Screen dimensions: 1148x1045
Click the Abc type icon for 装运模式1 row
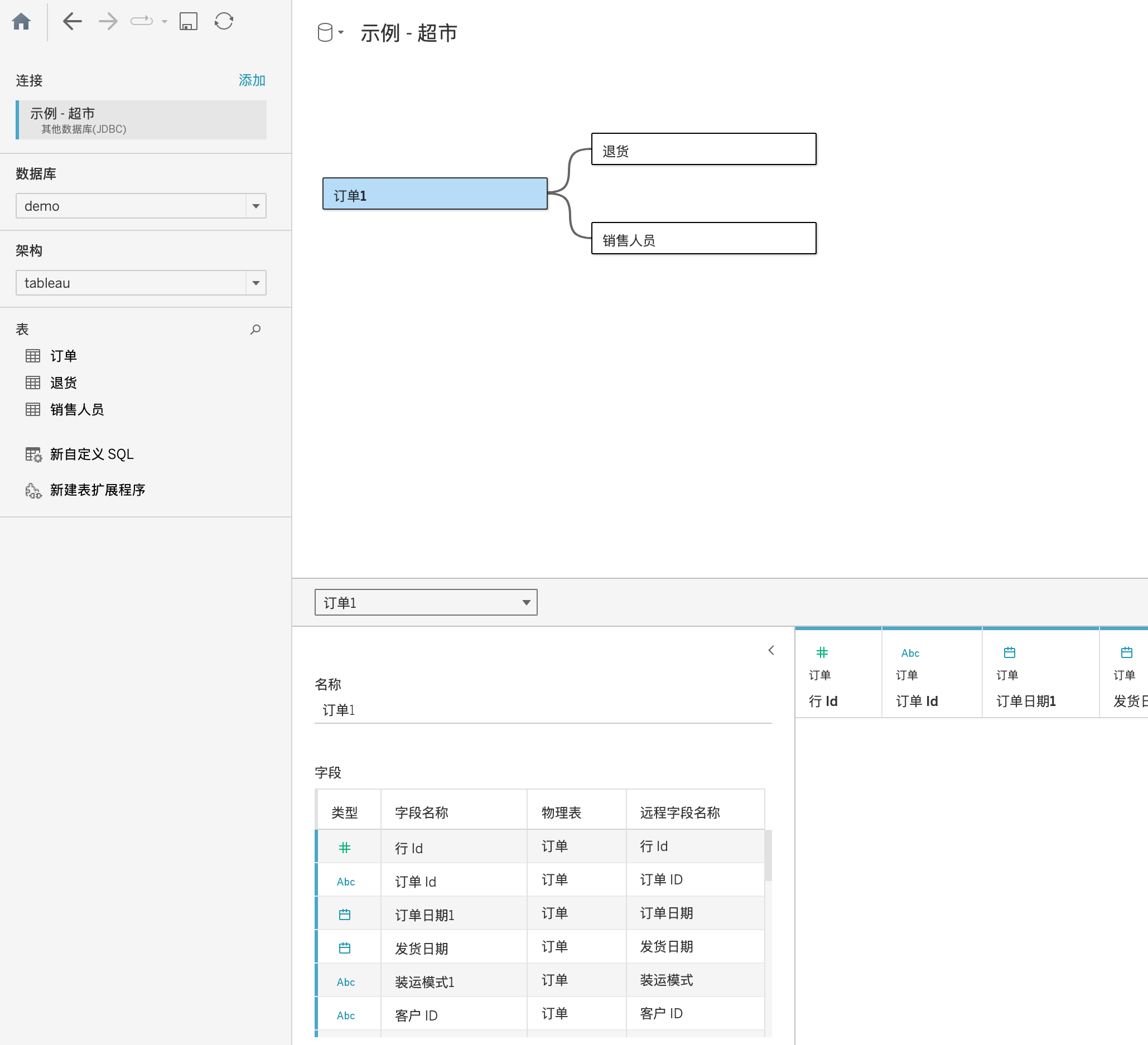coord(346,982)
